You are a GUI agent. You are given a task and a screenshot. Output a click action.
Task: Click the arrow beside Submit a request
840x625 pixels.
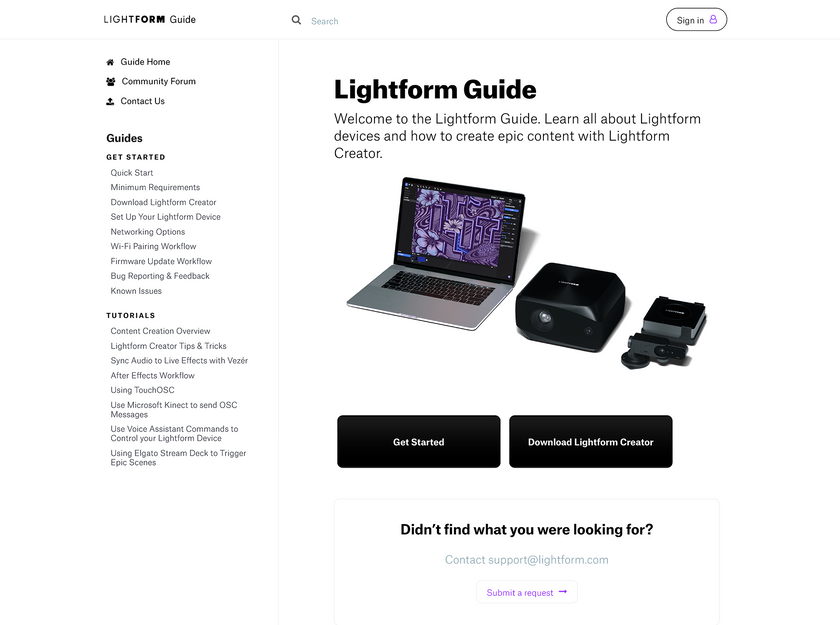pos(562,592)
